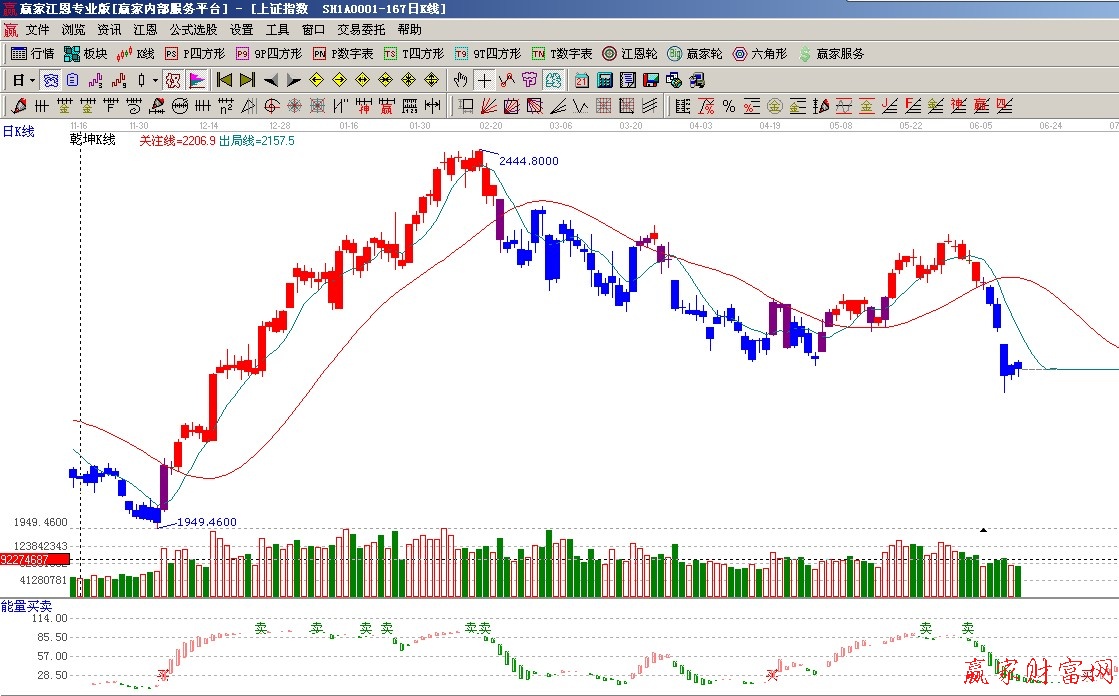
Task: Open the 江恩 menu
Action: (145, 30)
